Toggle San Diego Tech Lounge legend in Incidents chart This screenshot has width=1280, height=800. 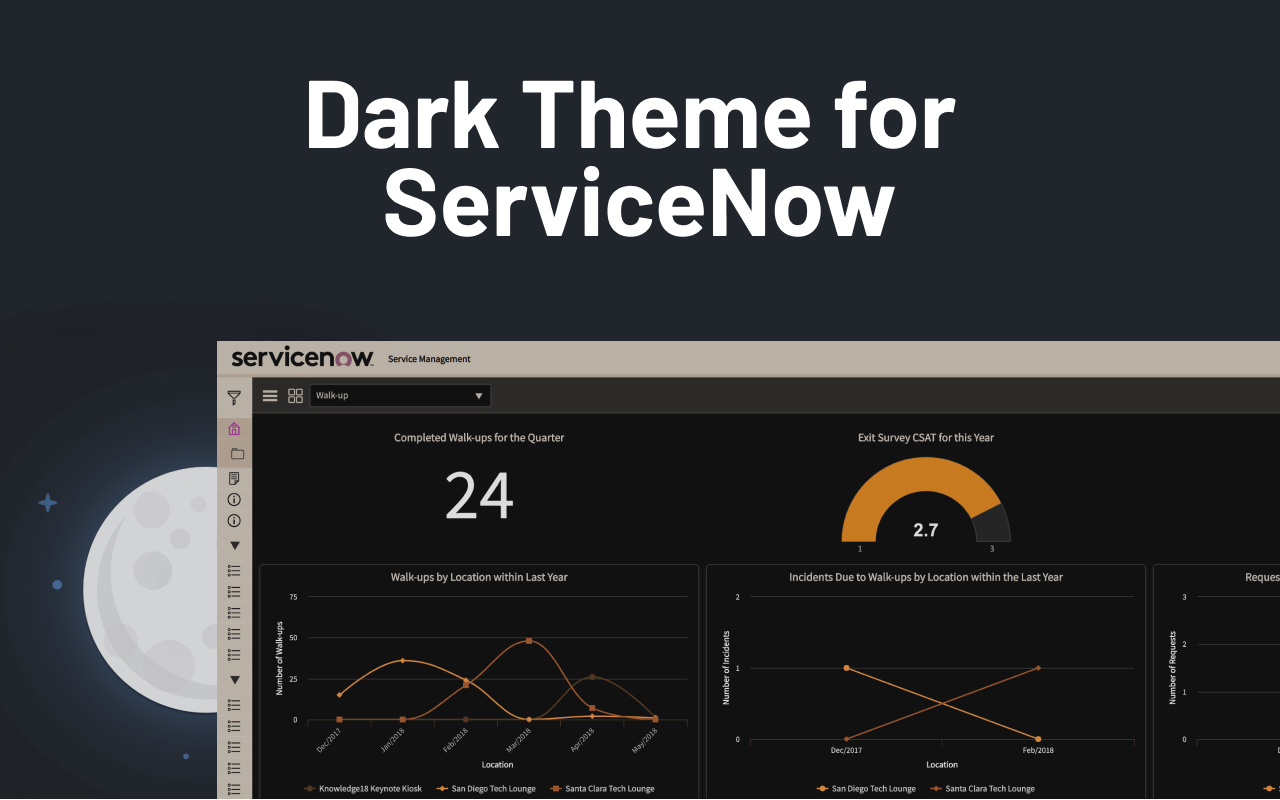[866, 789]
